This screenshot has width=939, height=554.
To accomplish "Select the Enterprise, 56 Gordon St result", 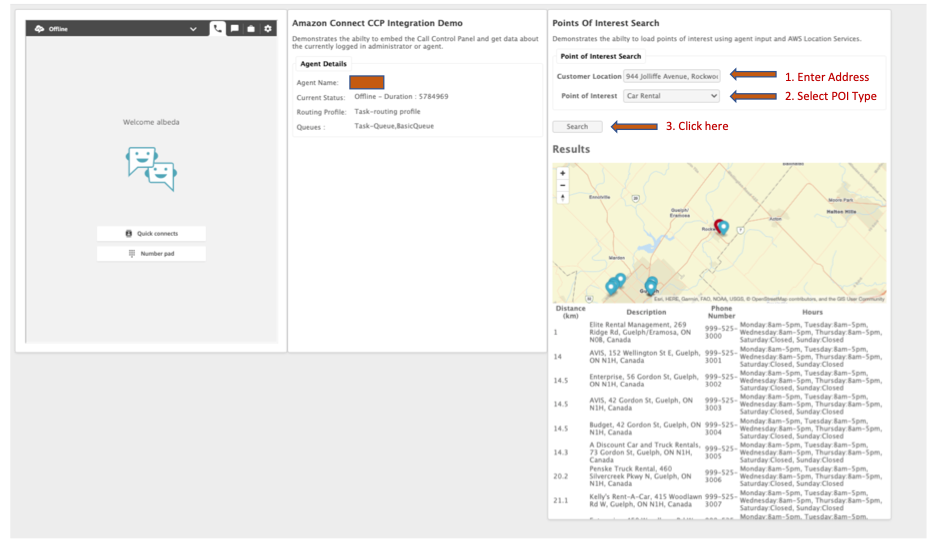I will tap(719, 380).
